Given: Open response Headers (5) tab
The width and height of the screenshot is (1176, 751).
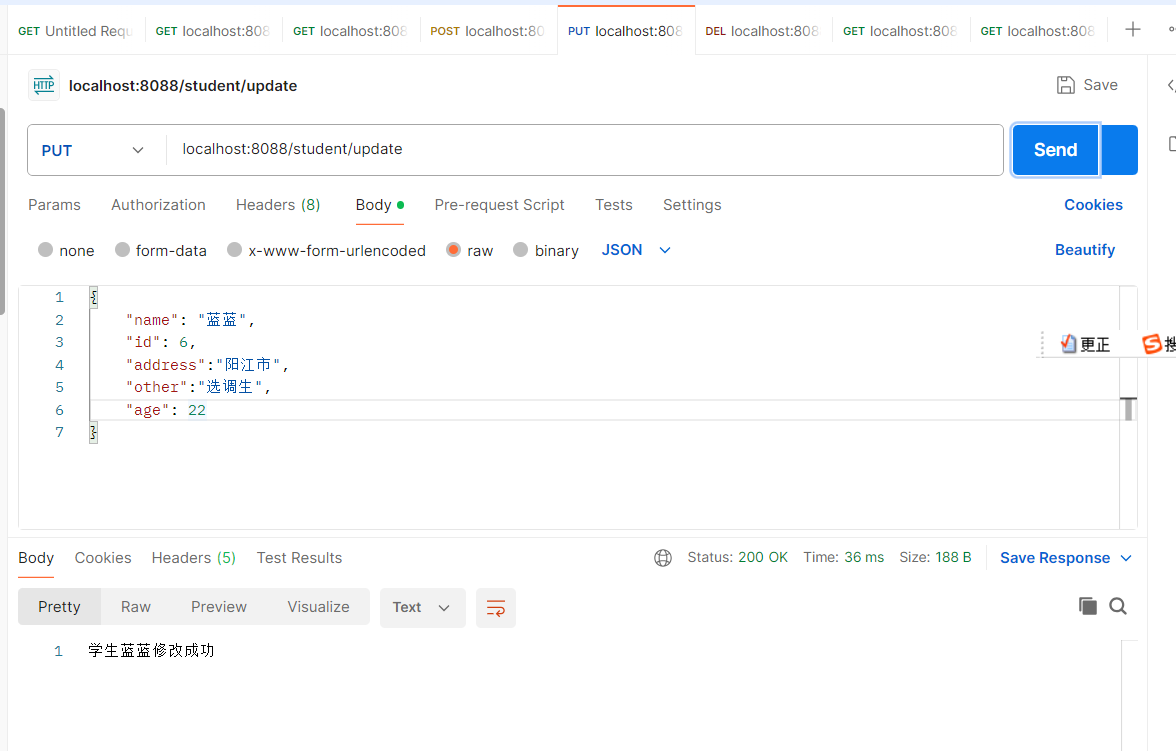Looking at the screenshot, I should [194, 557].
